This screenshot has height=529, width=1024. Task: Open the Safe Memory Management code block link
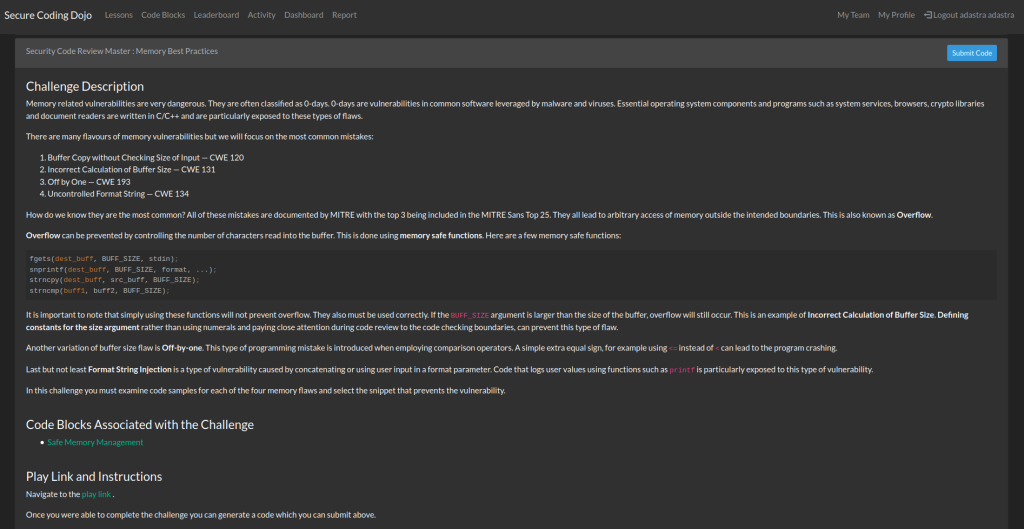95,442
